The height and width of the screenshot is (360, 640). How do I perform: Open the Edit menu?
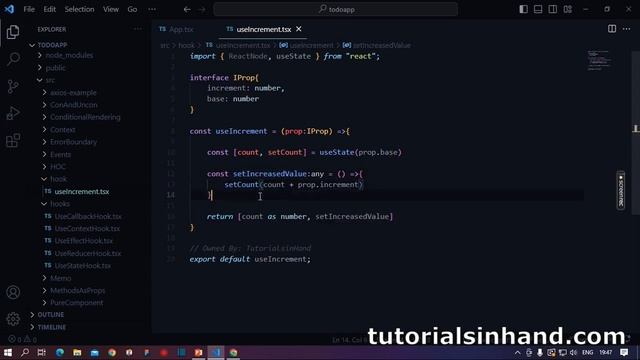coord(49,9)
